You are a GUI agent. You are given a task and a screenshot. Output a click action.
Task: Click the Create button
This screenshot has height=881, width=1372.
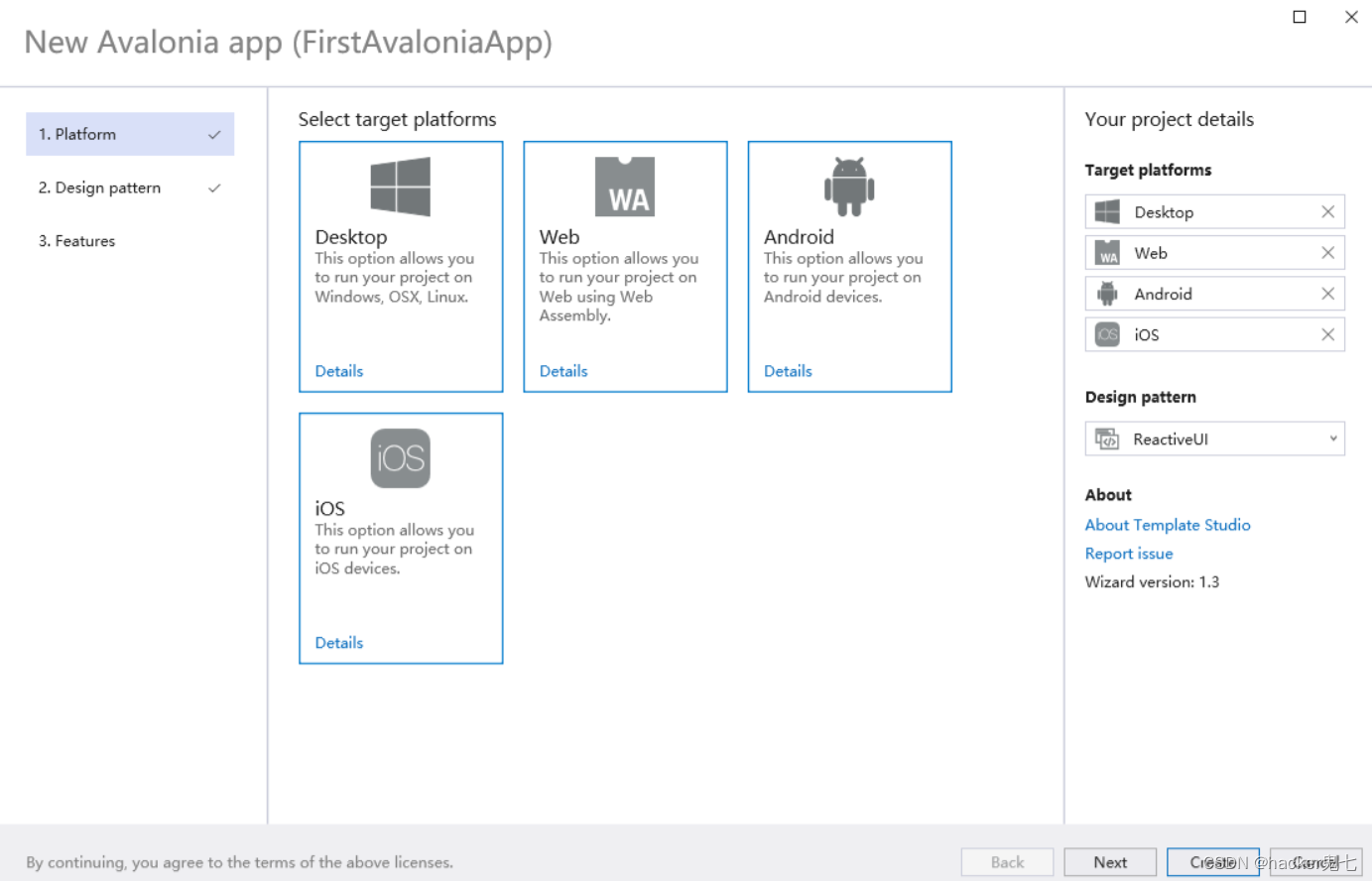click(x=1213, y=862)
